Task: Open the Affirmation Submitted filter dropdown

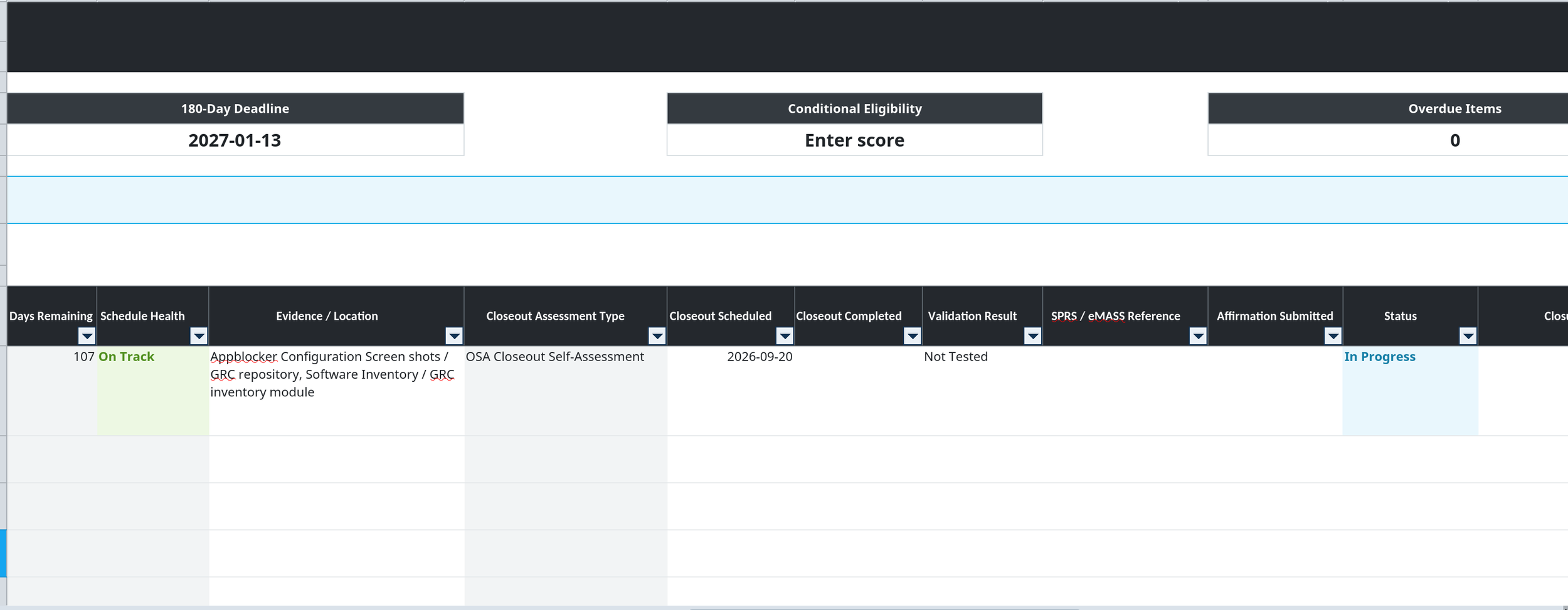Action: (x=1333, y=336)
